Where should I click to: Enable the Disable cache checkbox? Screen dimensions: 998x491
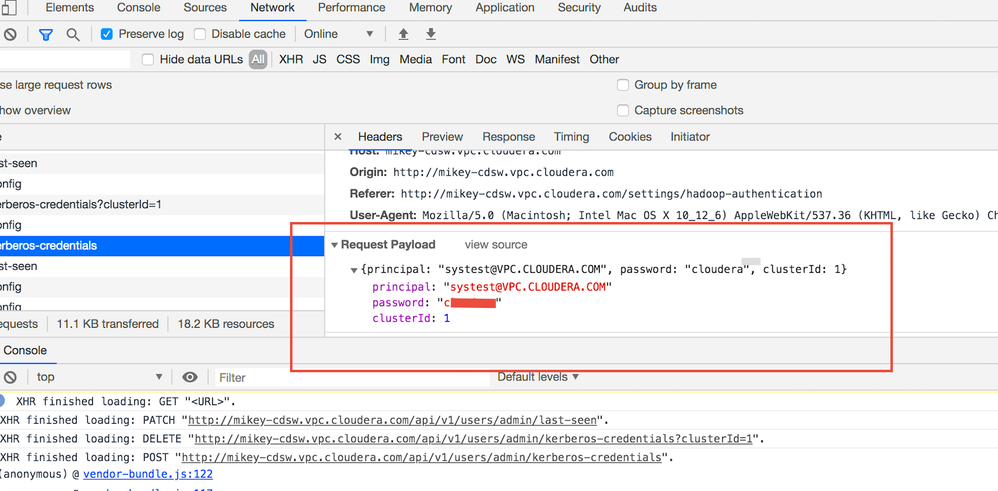click(200, 34)
